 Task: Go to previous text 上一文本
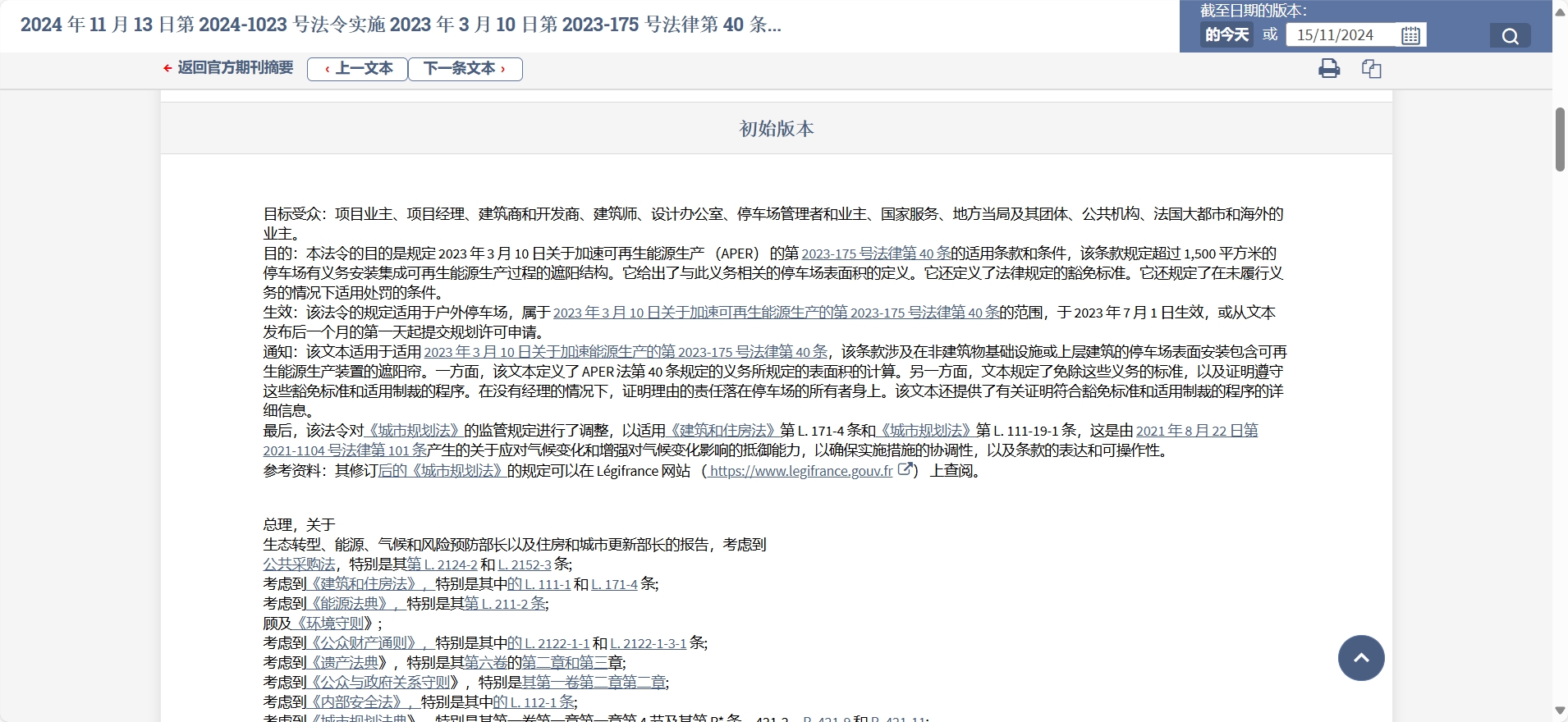pyautogui.click(x=358, y=69)
